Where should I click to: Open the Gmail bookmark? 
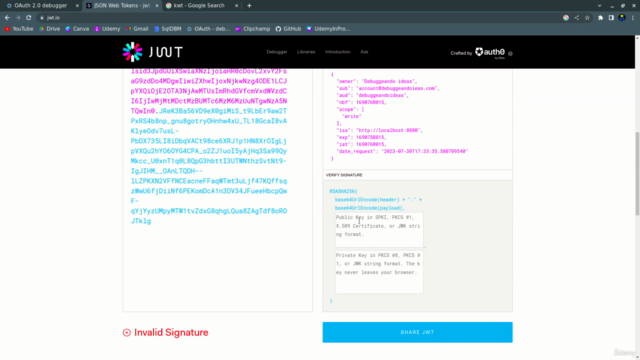[137, 29]
